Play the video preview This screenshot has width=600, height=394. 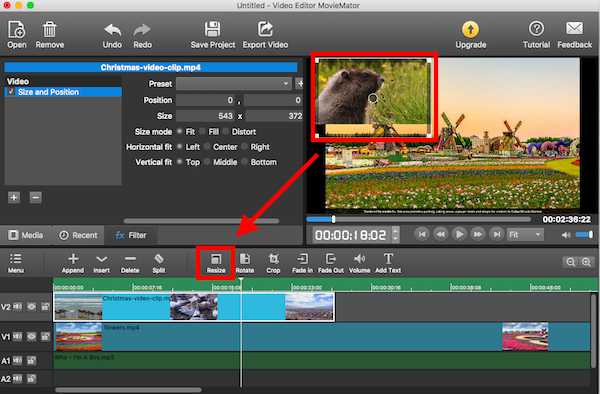(x=459, y=234)
